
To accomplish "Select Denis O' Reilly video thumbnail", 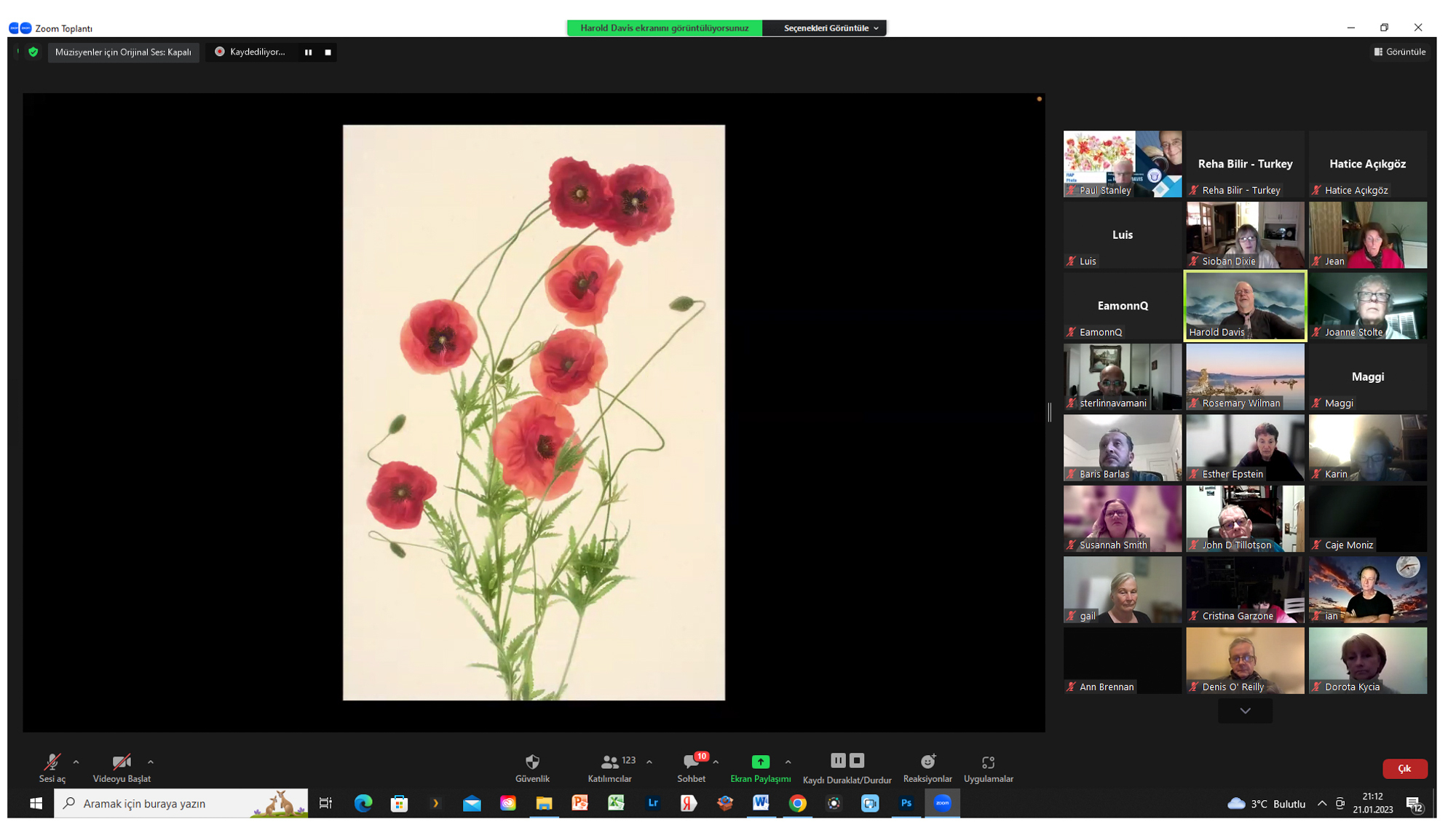I will pos(1245,660).
